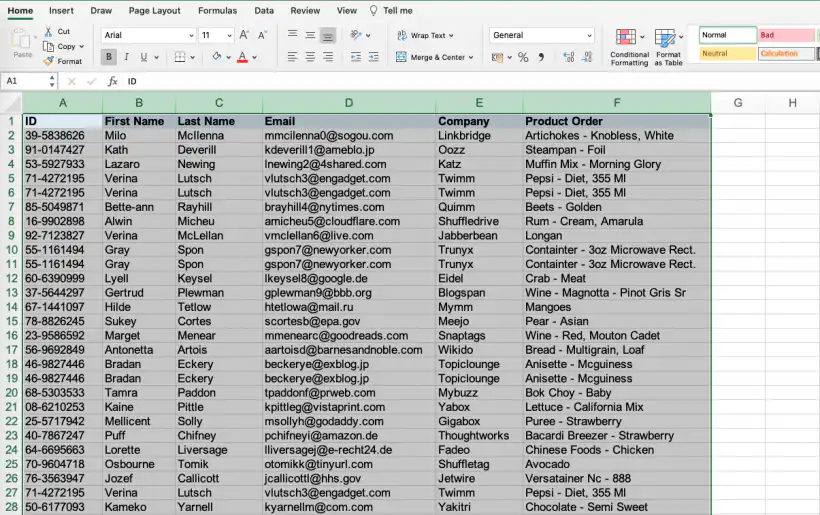Open the View ribbon tab
820x515 pixels.
[x=346, y=10]
